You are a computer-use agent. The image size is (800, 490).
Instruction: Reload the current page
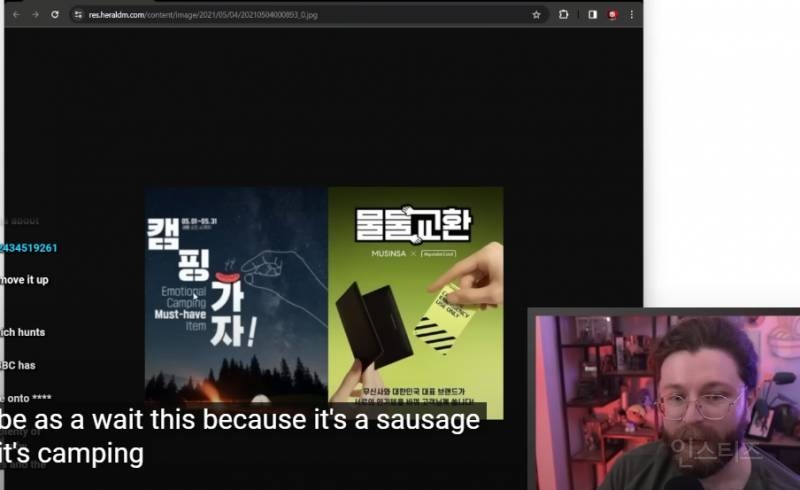point(55,15)
